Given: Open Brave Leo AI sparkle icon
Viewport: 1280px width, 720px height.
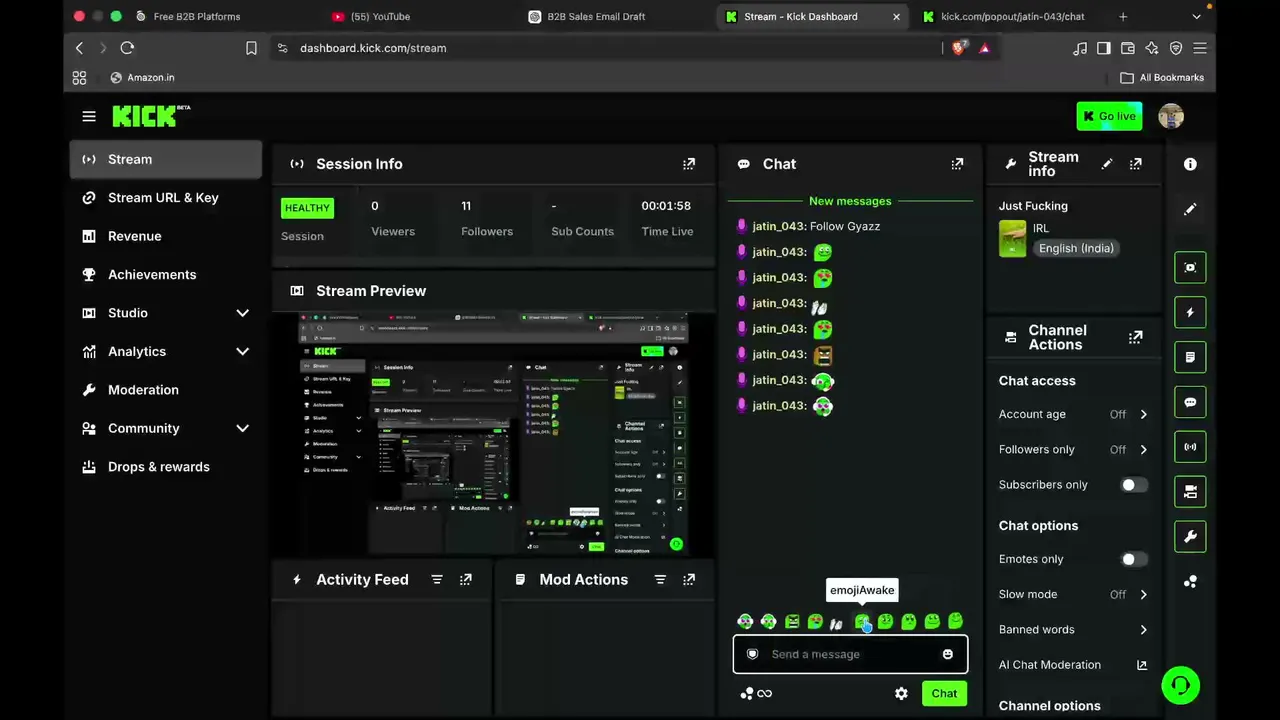Looking at the screenshot, I should coord(1152,48).
